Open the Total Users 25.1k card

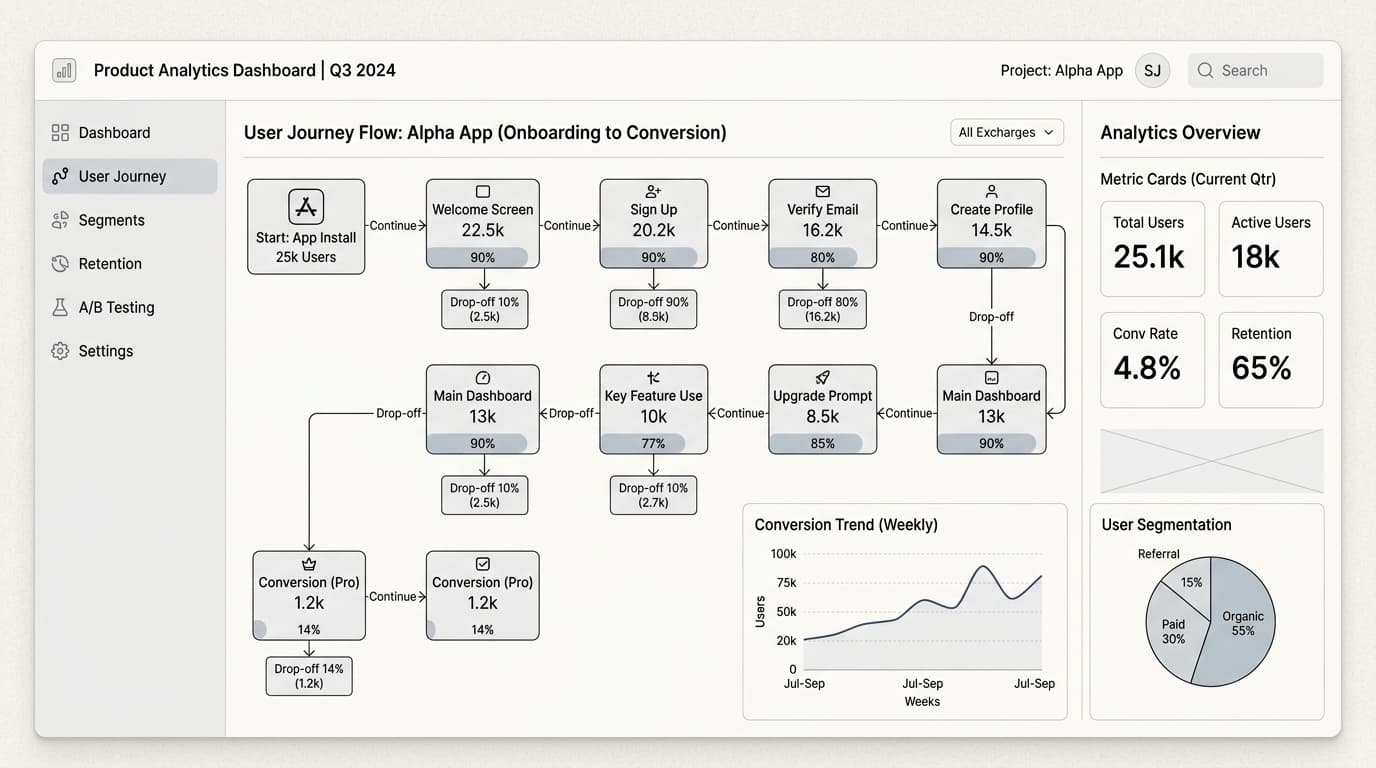(x=1152, y=249)
